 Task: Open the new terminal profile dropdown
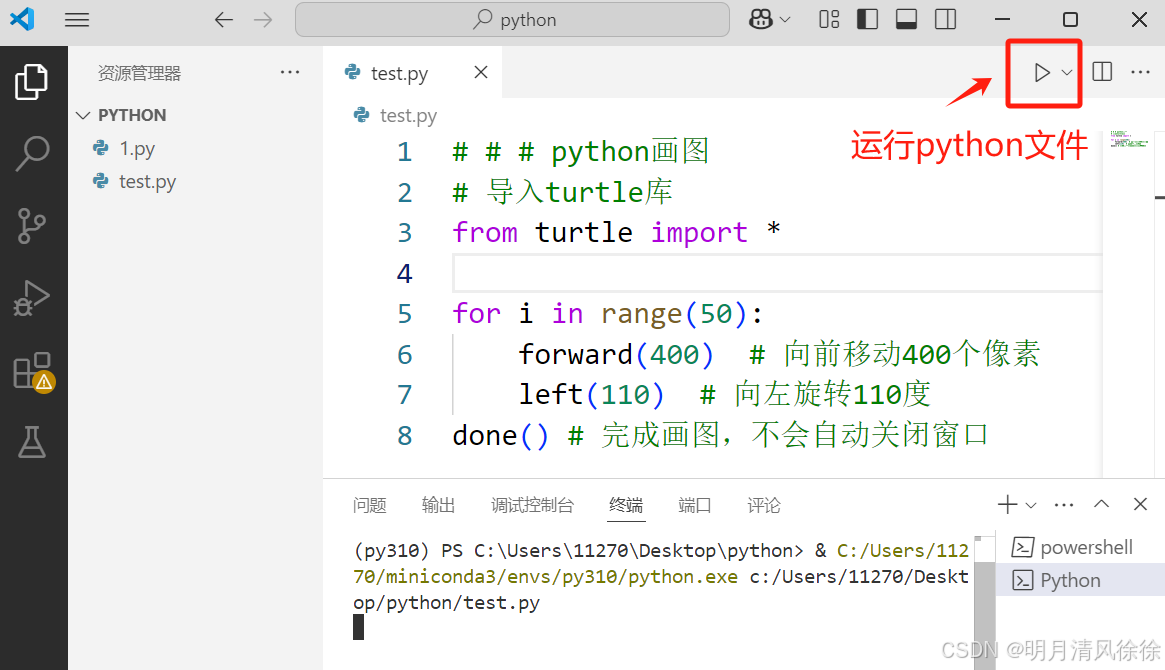tap(1031, 506)
